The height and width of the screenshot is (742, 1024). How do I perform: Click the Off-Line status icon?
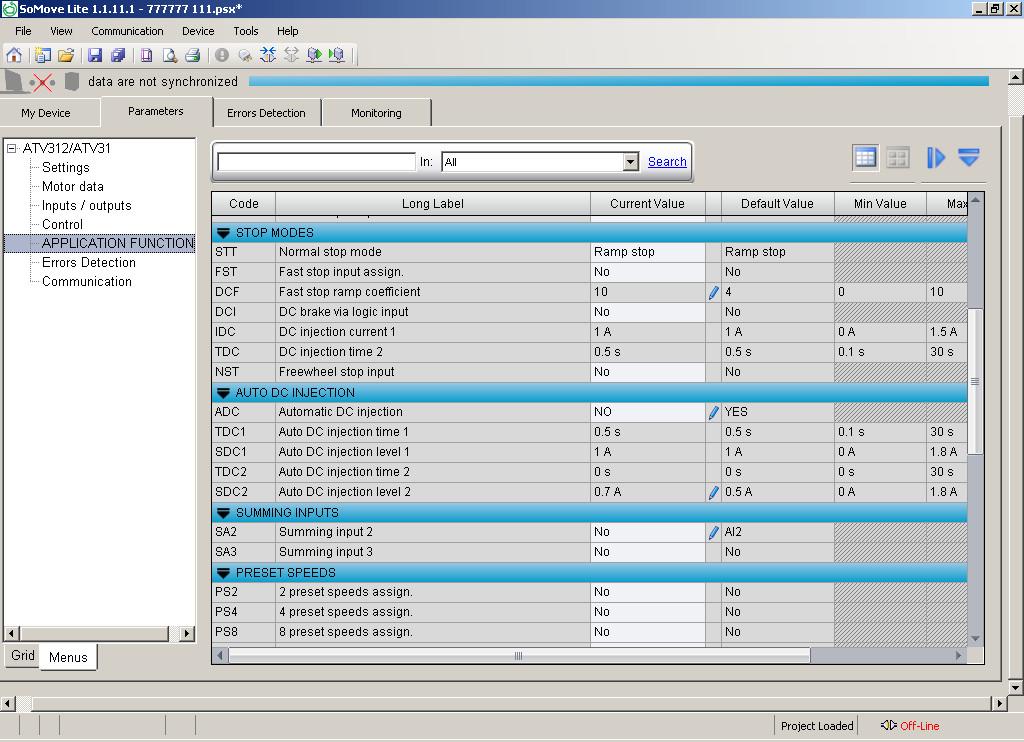pyautogui.click(x=888, y=726)
